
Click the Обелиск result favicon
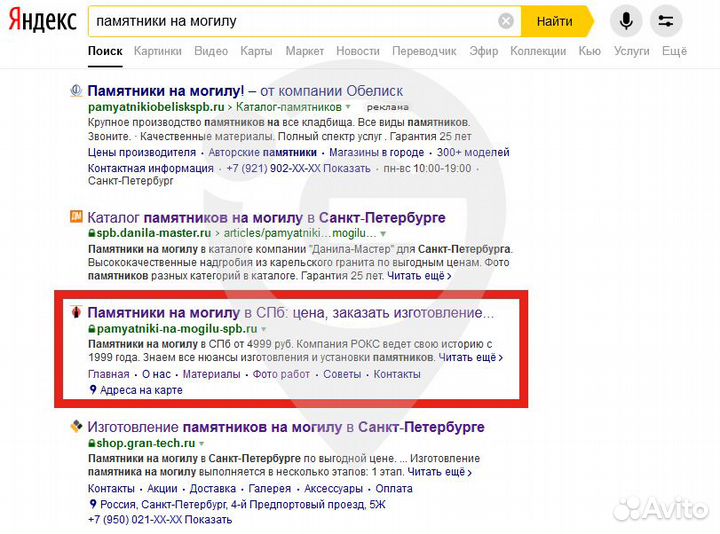[76, 90]
